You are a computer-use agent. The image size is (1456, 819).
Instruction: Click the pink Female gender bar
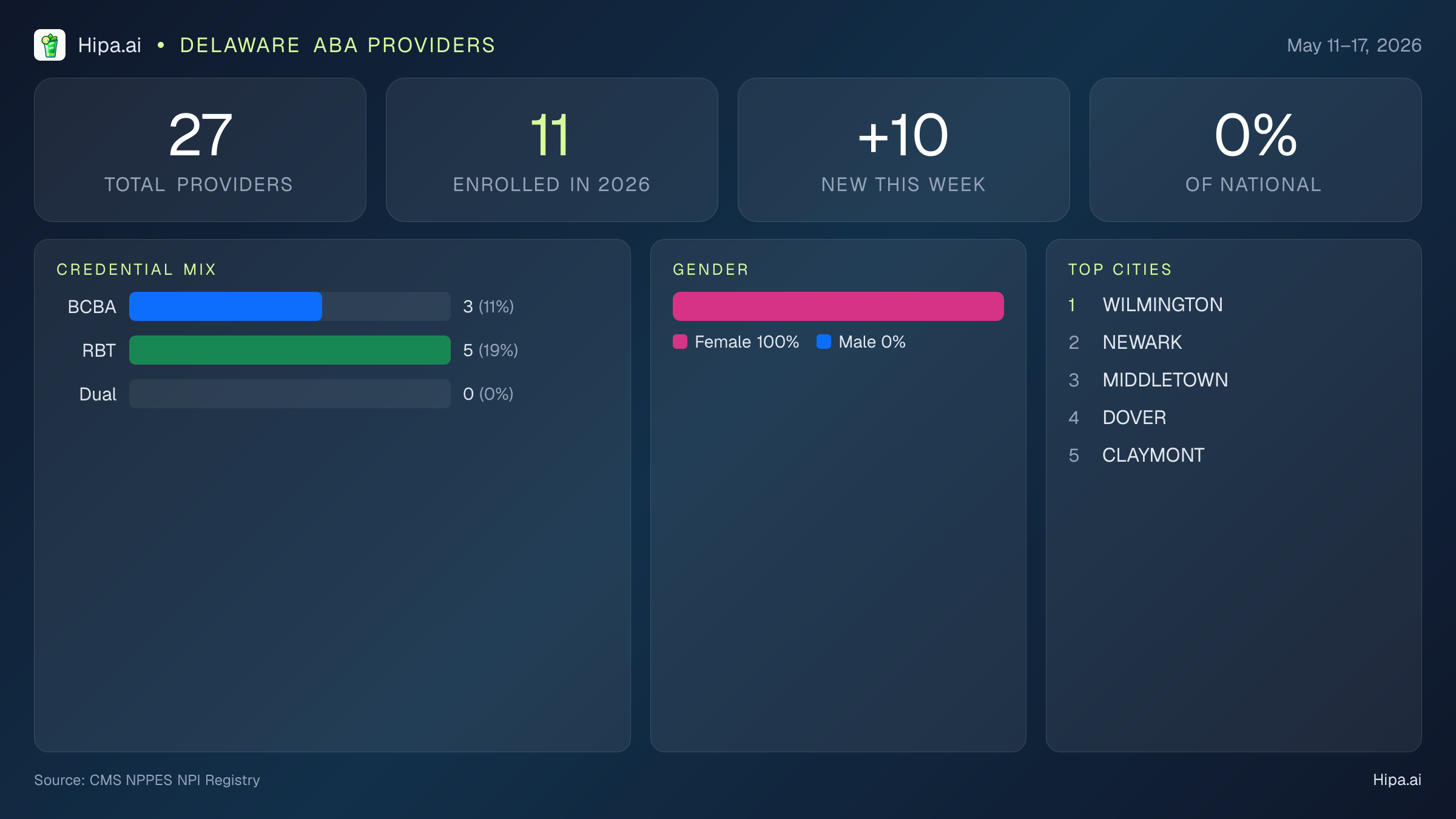click(x=838, y=306)
